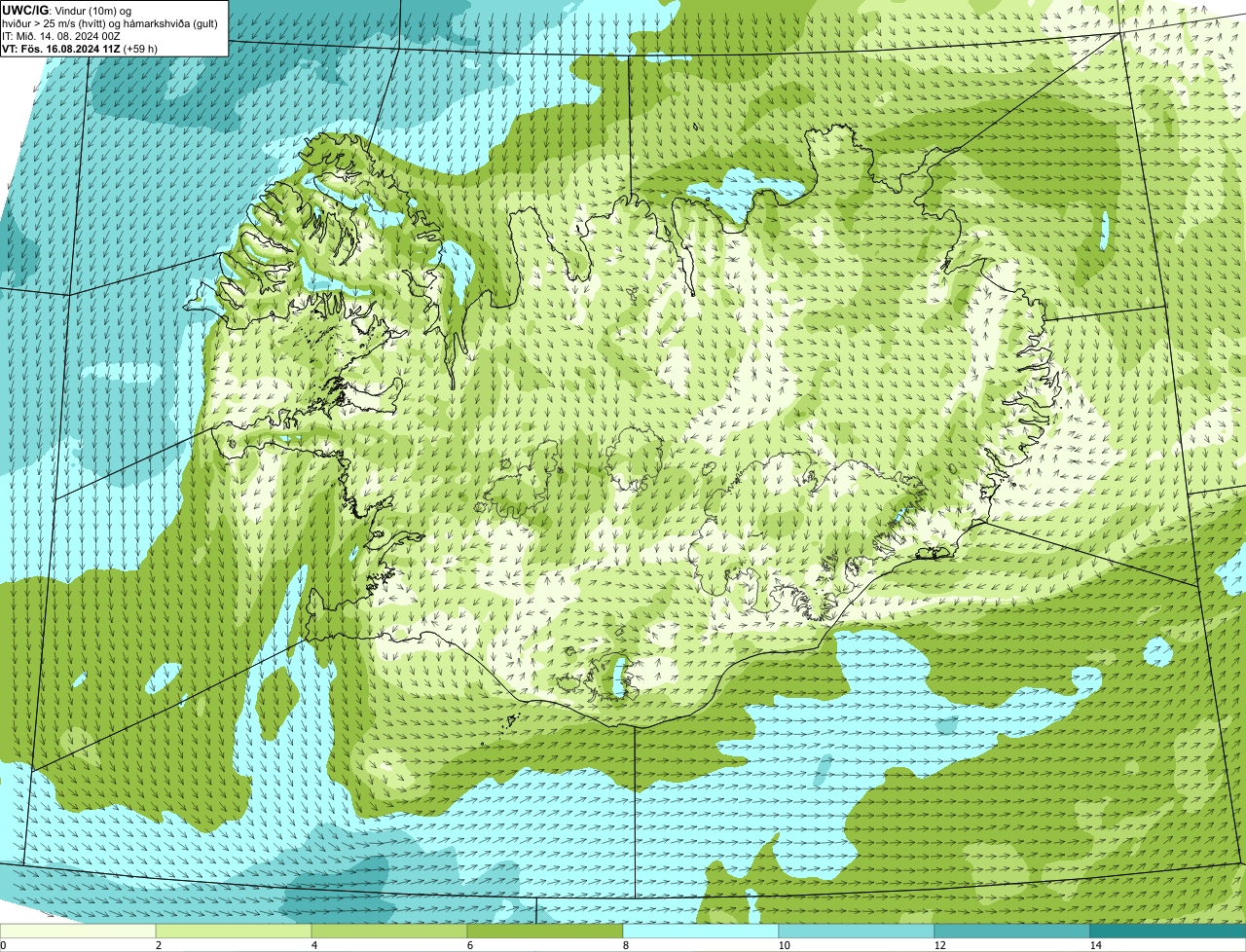Click the darkest teal swatch above 14 m/s

(1168, 931)
